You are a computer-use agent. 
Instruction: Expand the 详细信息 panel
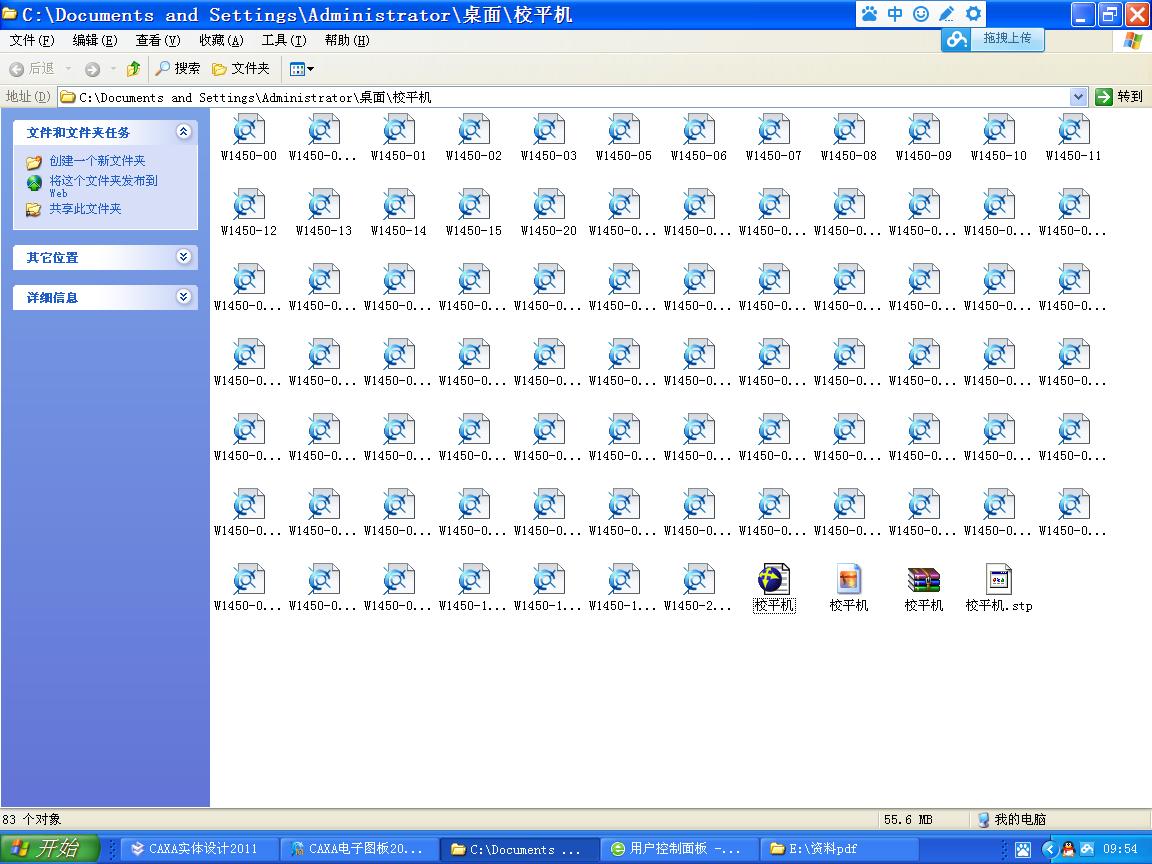pyautogui.click(x=184, y=296)
